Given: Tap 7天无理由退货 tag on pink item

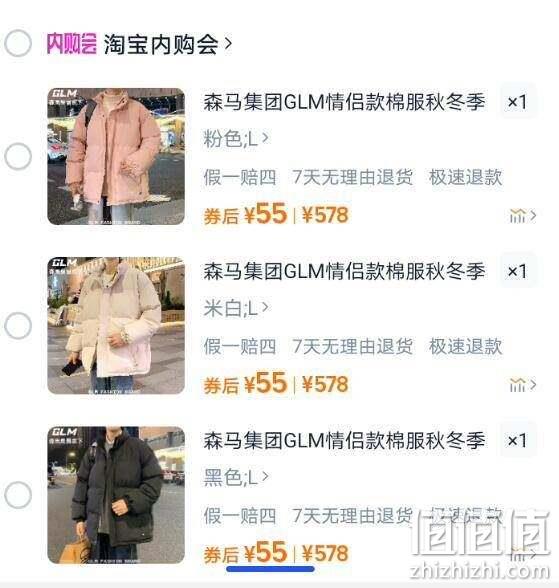Looking at the screenshot, I should click(352, 177).
